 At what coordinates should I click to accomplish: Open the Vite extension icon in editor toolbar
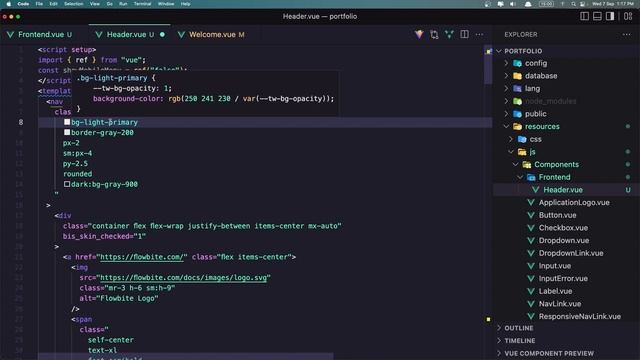pos(419,35)
